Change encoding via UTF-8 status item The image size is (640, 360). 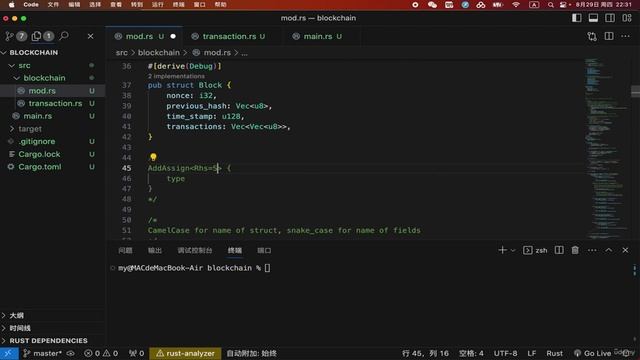[505, 353]
